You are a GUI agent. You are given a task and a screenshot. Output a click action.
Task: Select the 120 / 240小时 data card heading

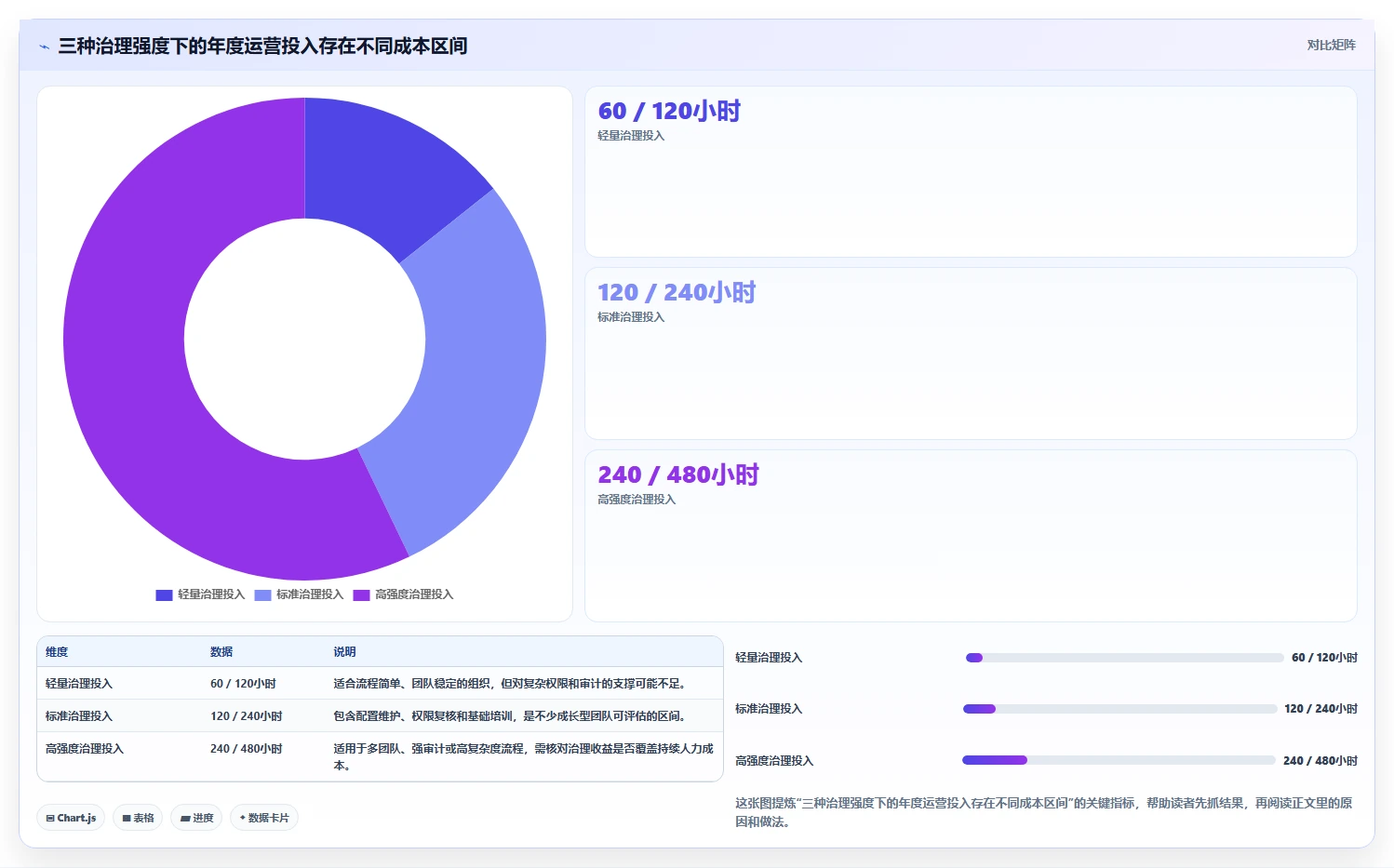point(677,292)
